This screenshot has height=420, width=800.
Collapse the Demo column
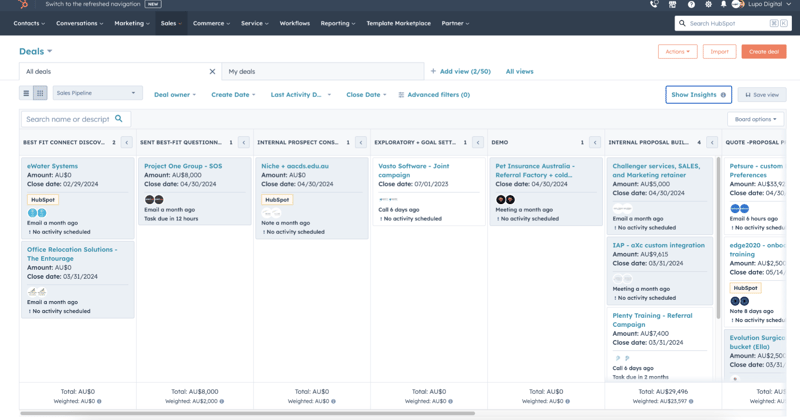click(595, 142)
